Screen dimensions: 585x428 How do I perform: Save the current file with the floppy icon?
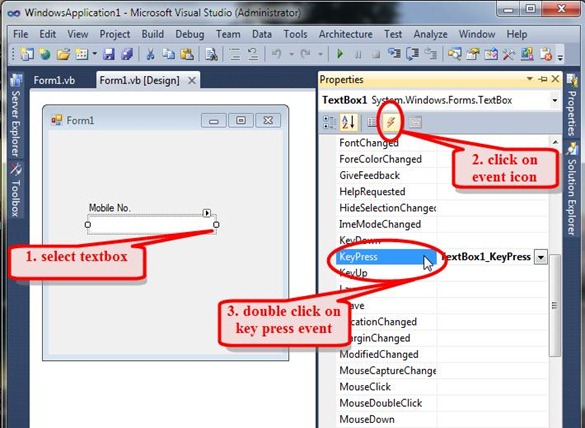(x=109, y=54)
